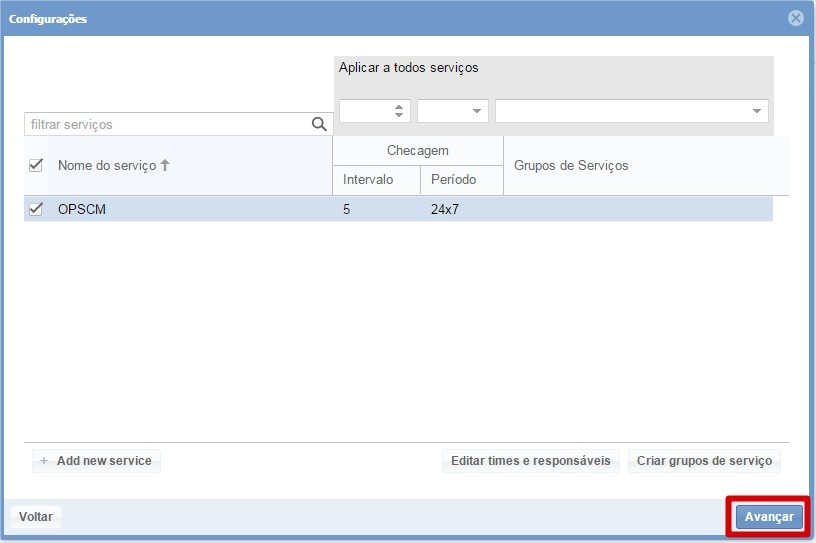Increase the interval stepper value
Screen dimensions: 816x543
click(400, 107)
